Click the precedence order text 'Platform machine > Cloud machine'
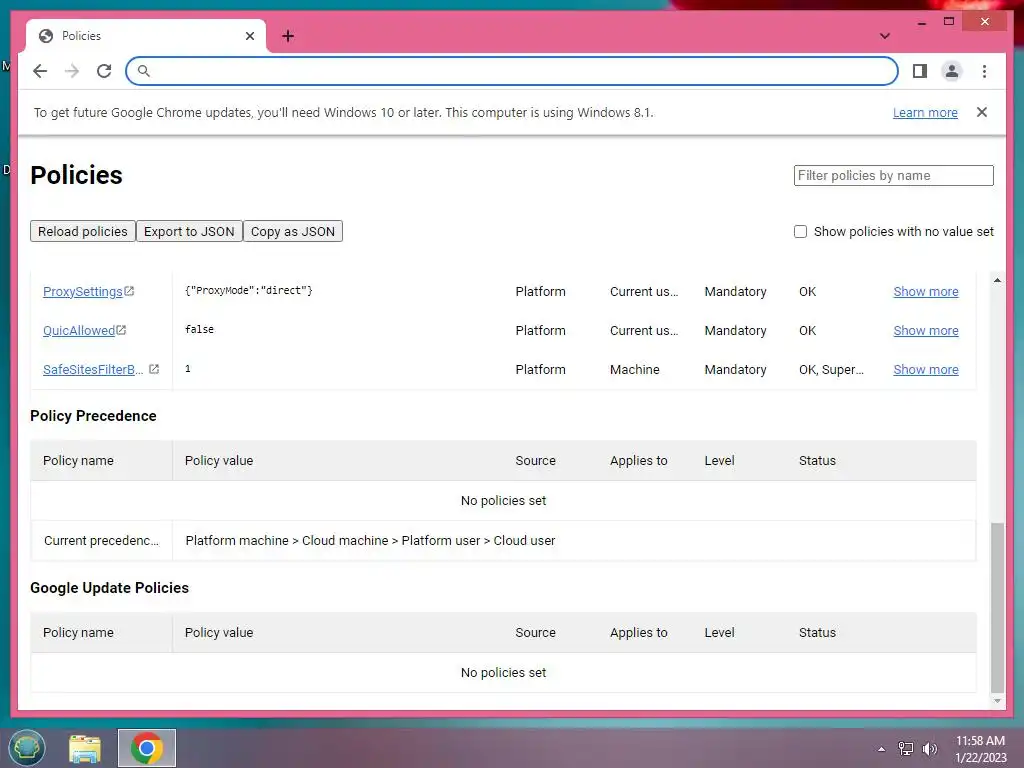The image size is (1024, 768). tap(287, 541)
